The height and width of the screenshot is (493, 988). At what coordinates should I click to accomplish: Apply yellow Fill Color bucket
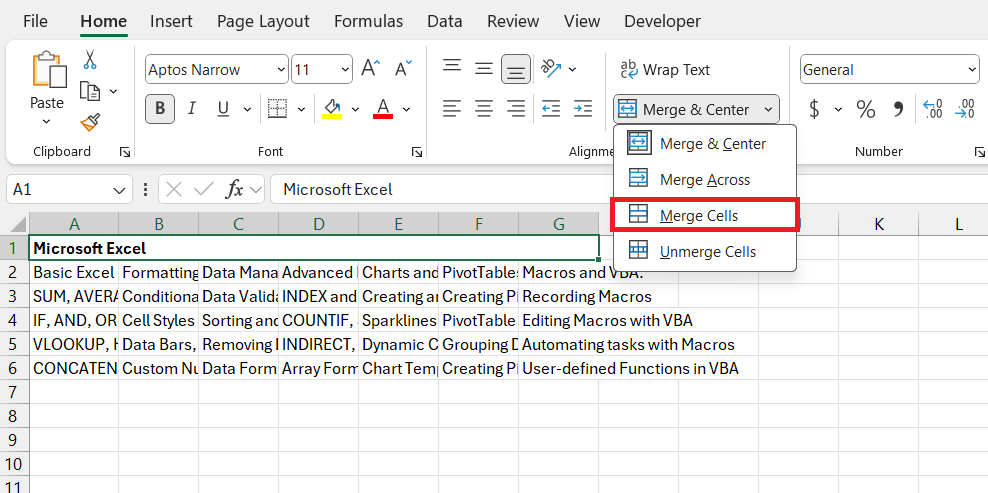[332, 109]
